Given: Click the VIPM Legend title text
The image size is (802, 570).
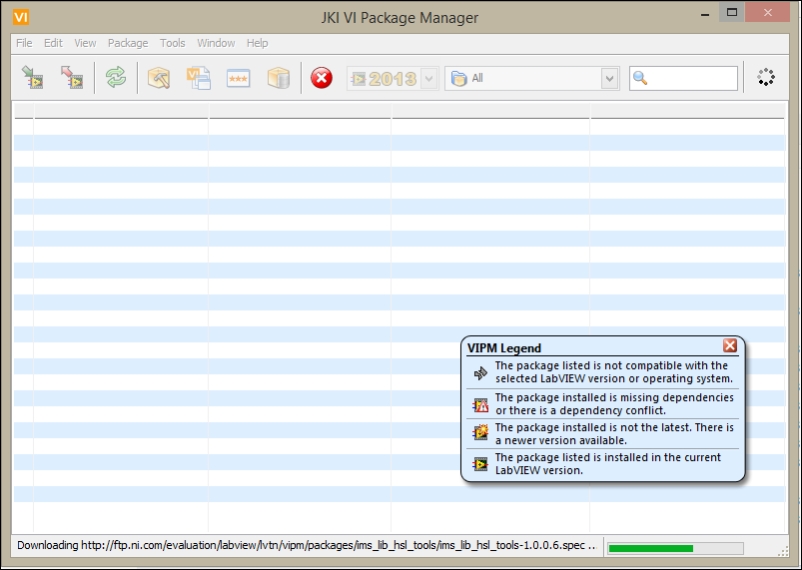Looking at the screenshot, I should pos(504,348).
